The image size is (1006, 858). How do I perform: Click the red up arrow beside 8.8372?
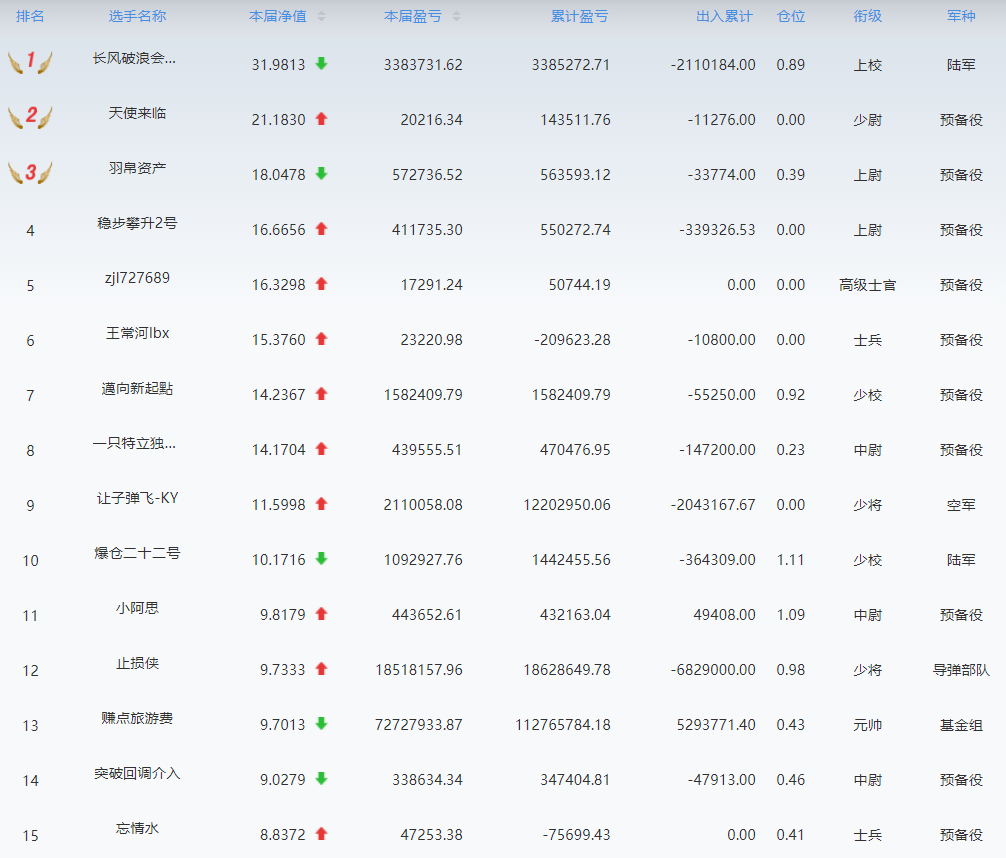click(x=321, y=834)
